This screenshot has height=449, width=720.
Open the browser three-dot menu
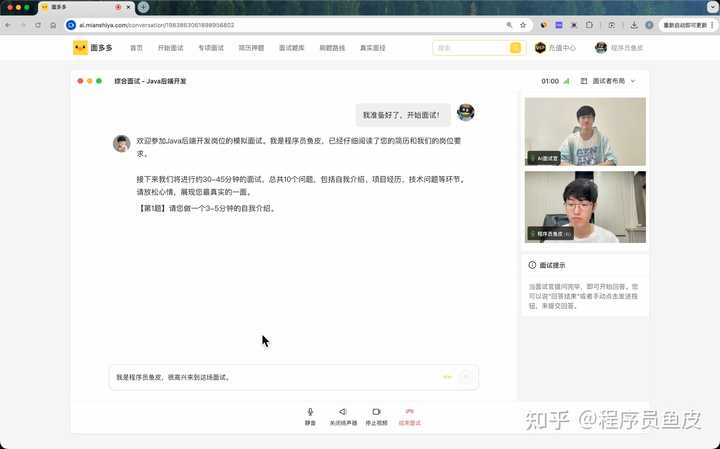[713, 25]
